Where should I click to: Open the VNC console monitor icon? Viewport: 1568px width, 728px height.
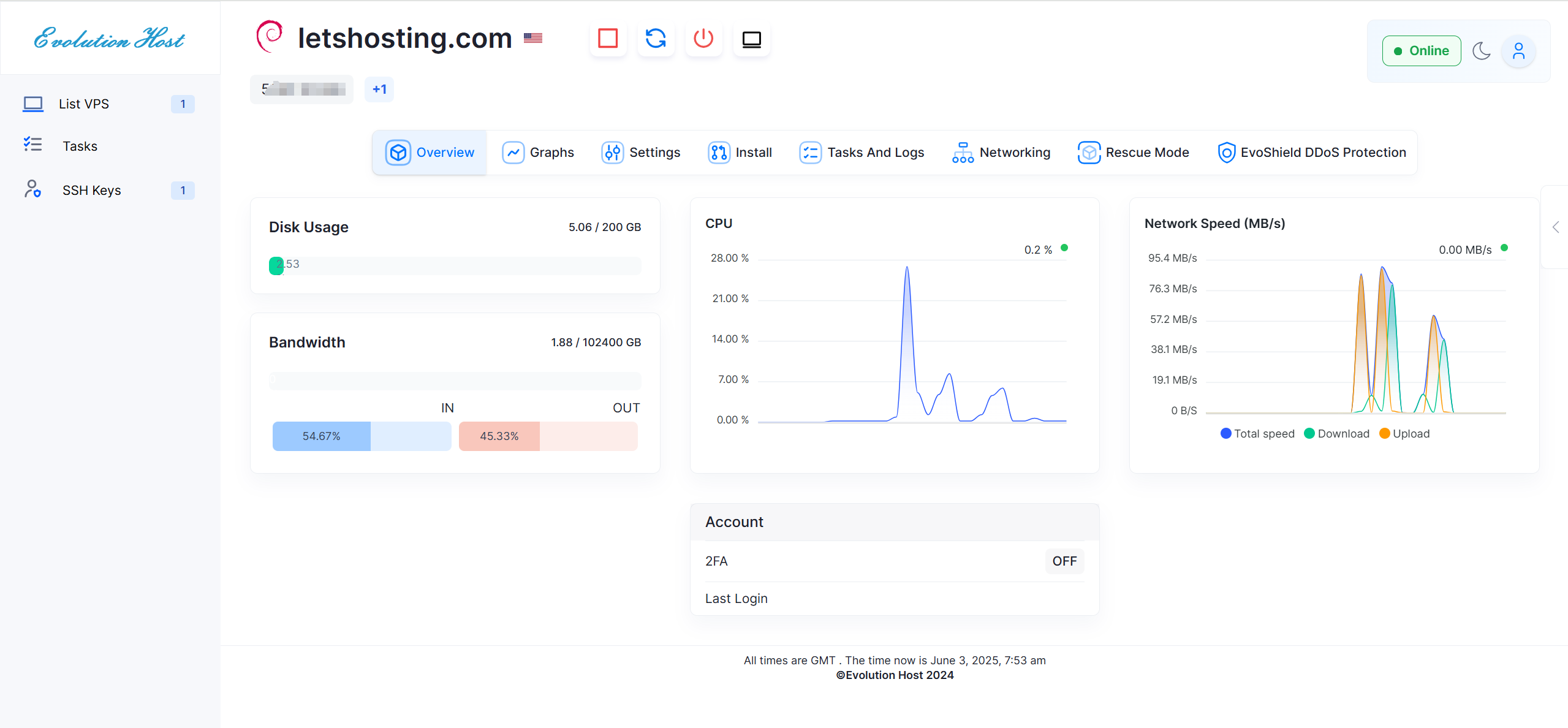[751, 39]
